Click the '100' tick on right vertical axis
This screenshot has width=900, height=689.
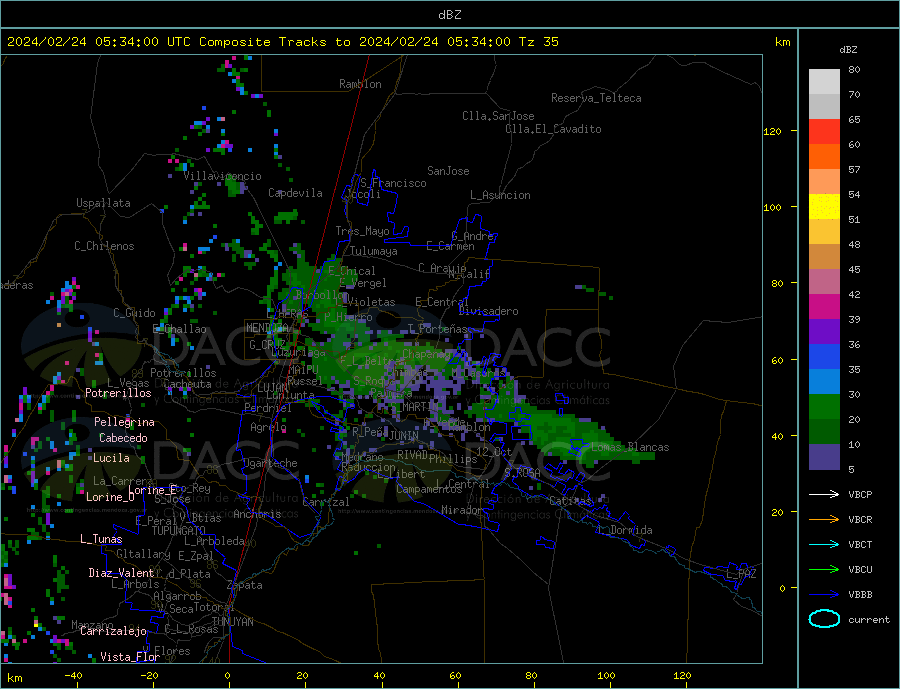point(772,207)
